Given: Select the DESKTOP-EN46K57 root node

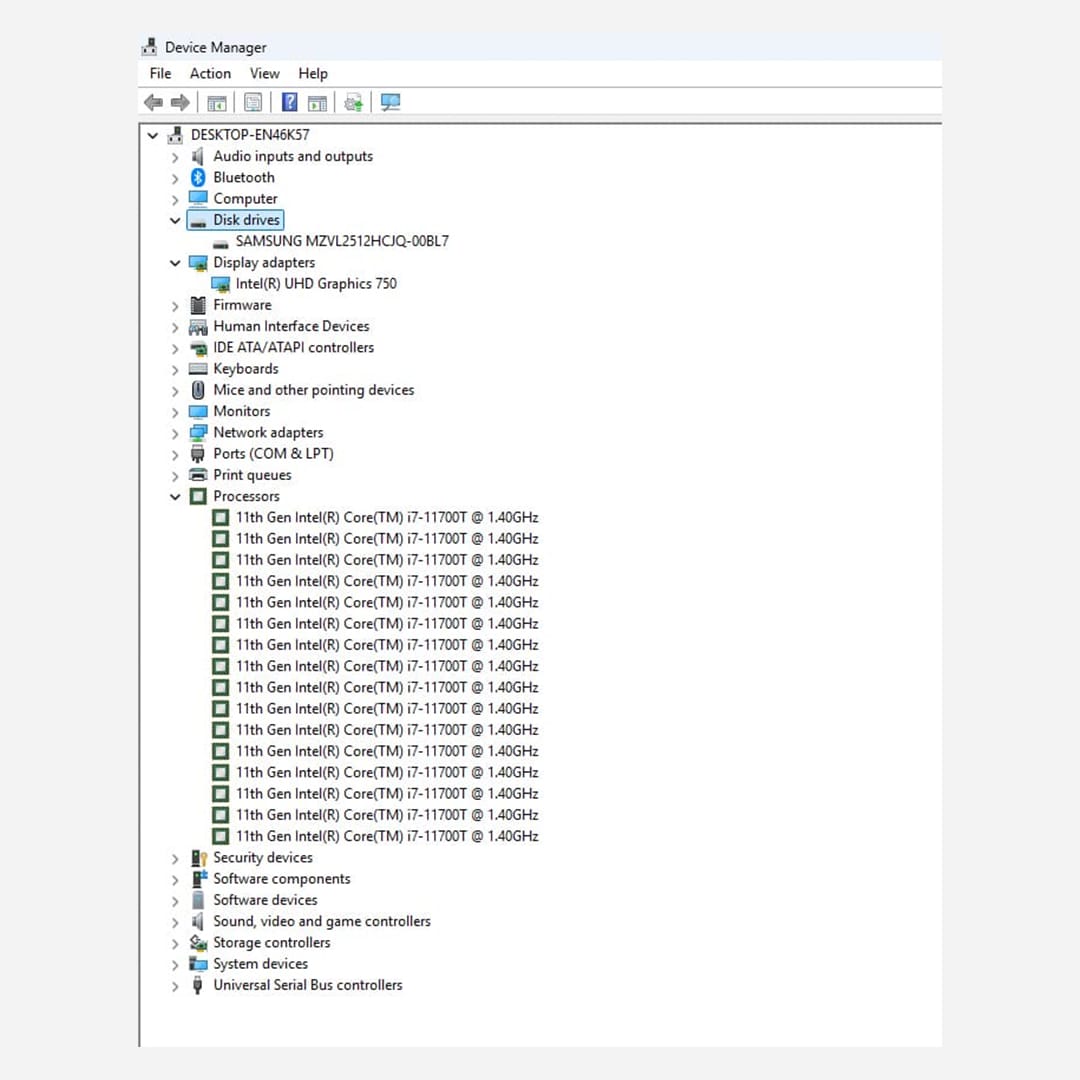Looking at the screenshot, I should (x=250, y=135).
